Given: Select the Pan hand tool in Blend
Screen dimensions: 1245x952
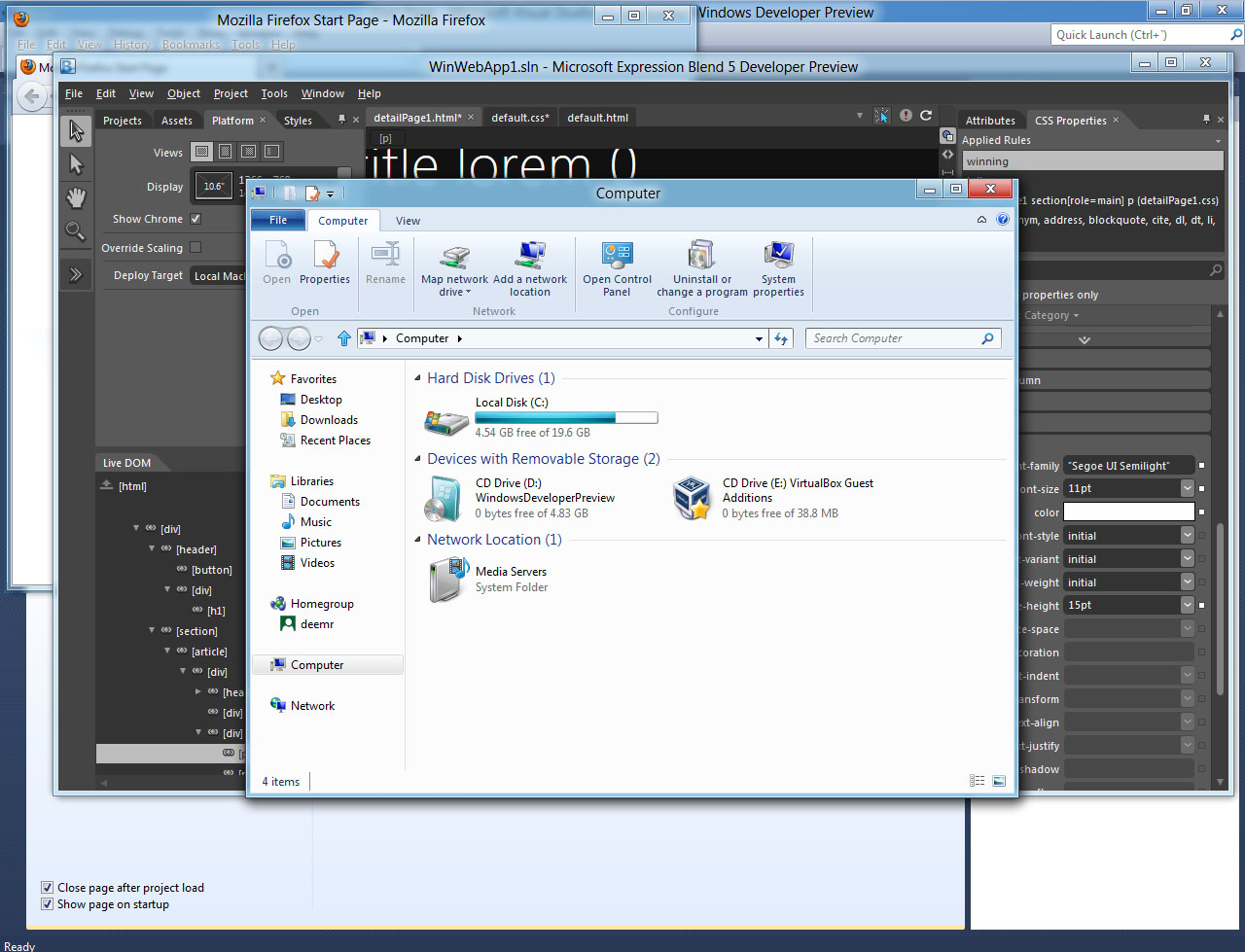Looking at the screenshot, I should (x=76, y=197).
